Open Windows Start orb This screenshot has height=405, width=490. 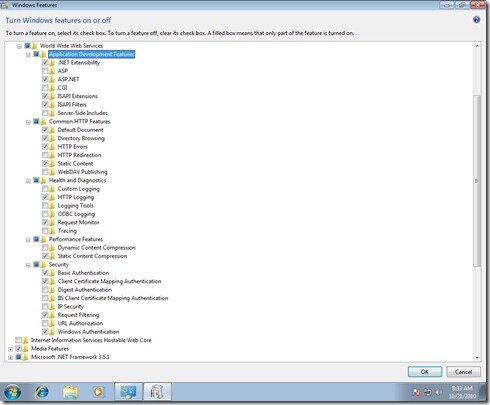coord(13,392)
